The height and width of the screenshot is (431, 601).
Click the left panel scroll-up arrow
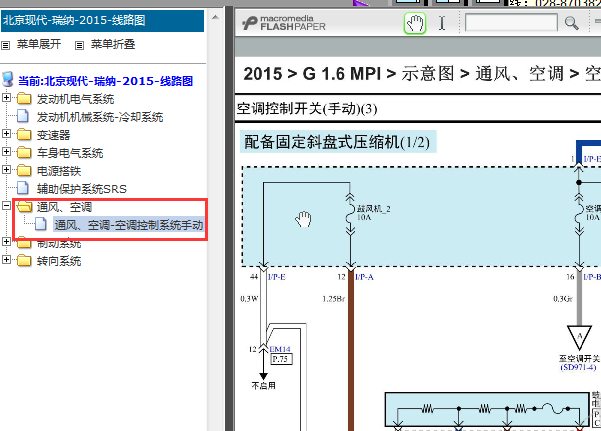215,17
